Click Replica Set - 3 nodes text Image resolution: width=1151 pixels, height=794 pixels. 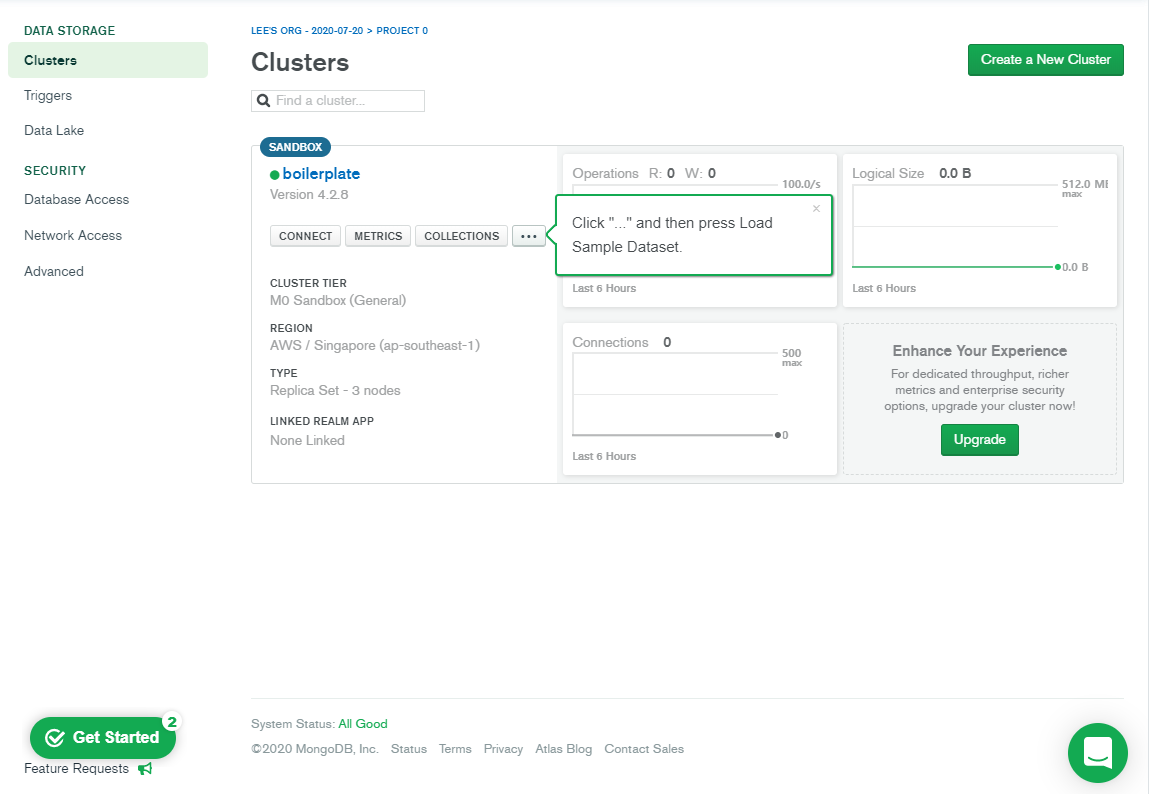[335, 390]
